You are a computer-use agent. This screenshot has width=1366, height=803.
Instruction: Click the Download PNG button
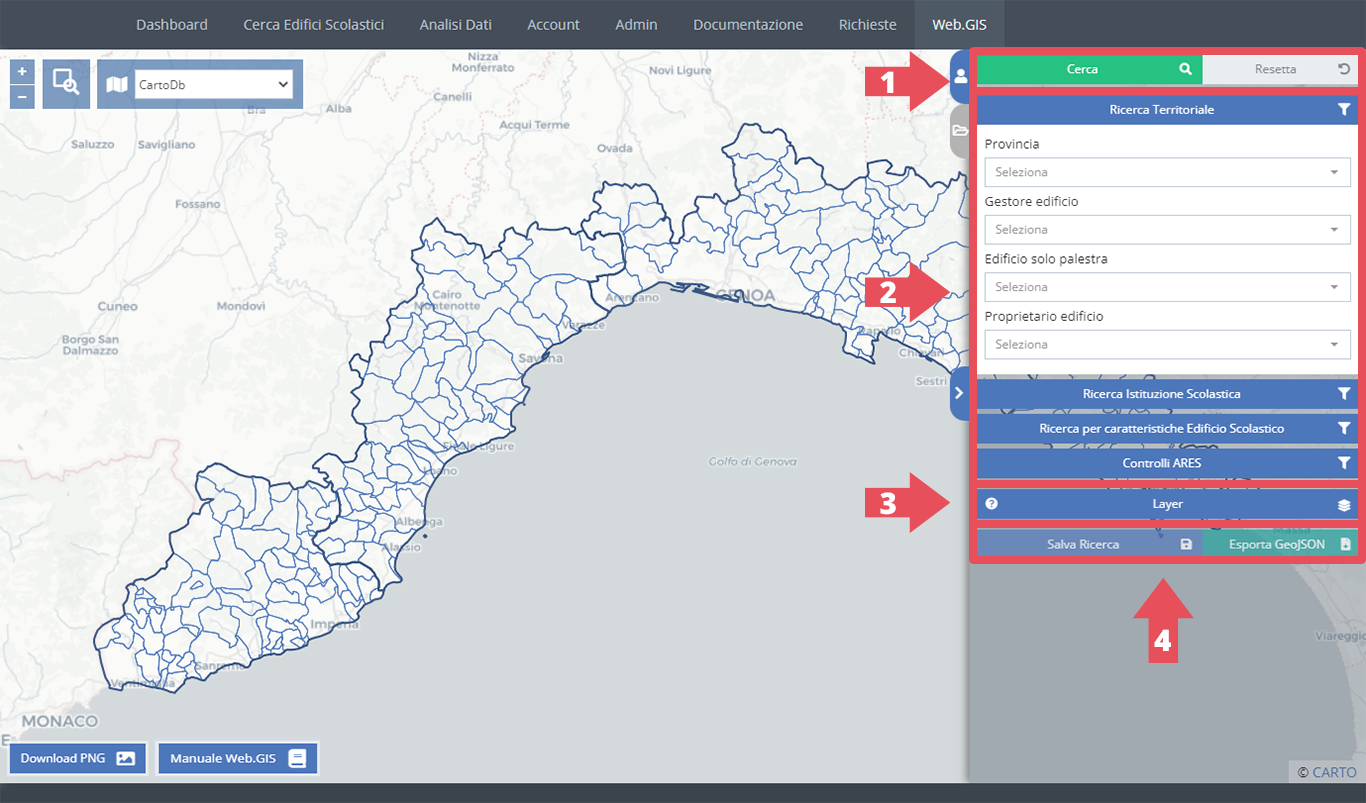(78, 758)
